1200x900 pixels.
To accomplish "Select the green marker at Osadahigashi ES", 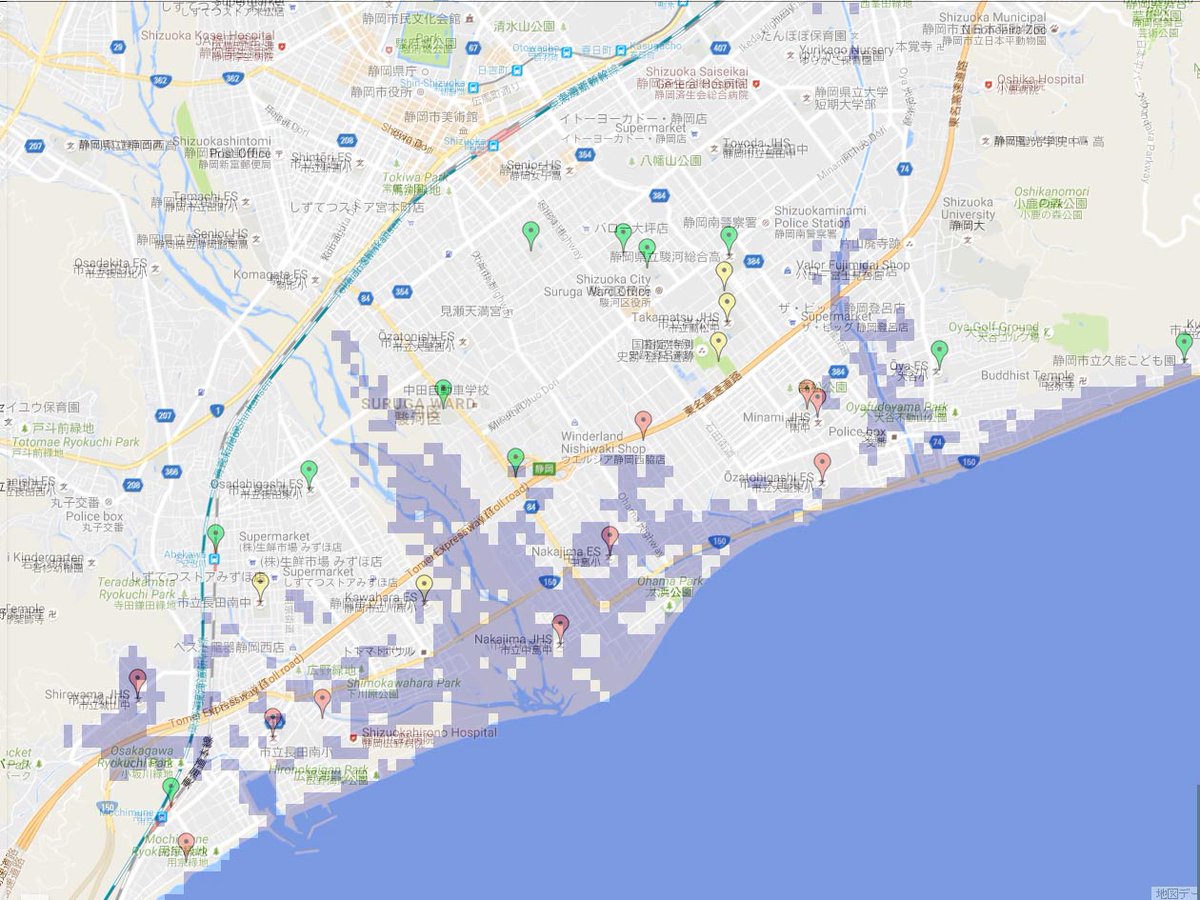I will [x=309, y=474].
